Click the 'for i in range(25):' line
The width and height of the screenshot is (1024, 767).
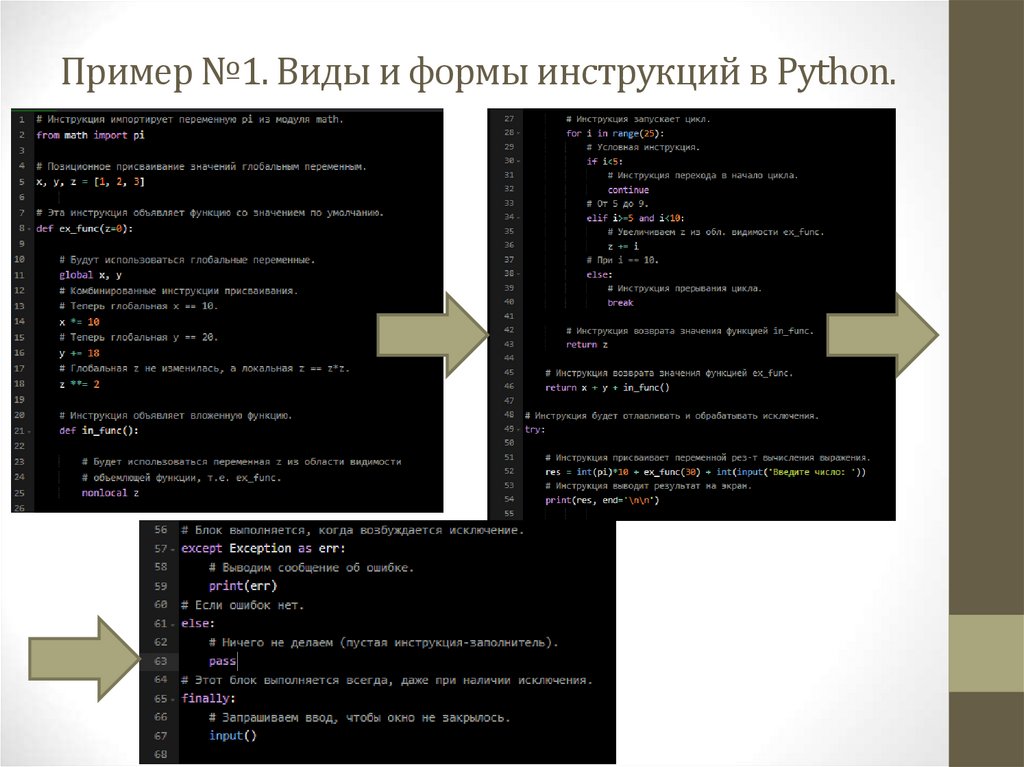(615, 133)
